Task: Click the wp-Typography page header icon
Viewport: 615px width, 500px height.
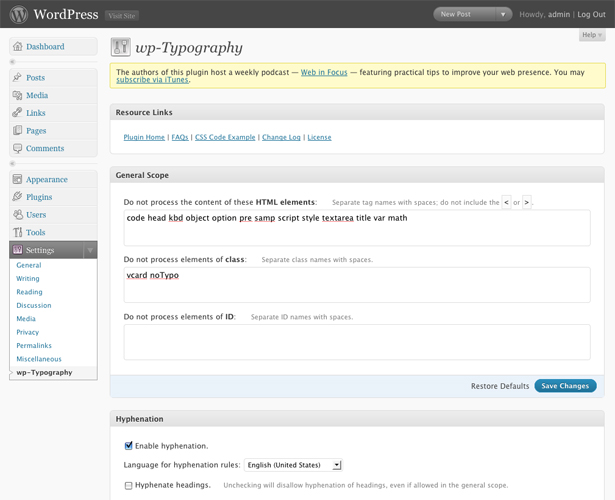Action: (x=120, y=47)
